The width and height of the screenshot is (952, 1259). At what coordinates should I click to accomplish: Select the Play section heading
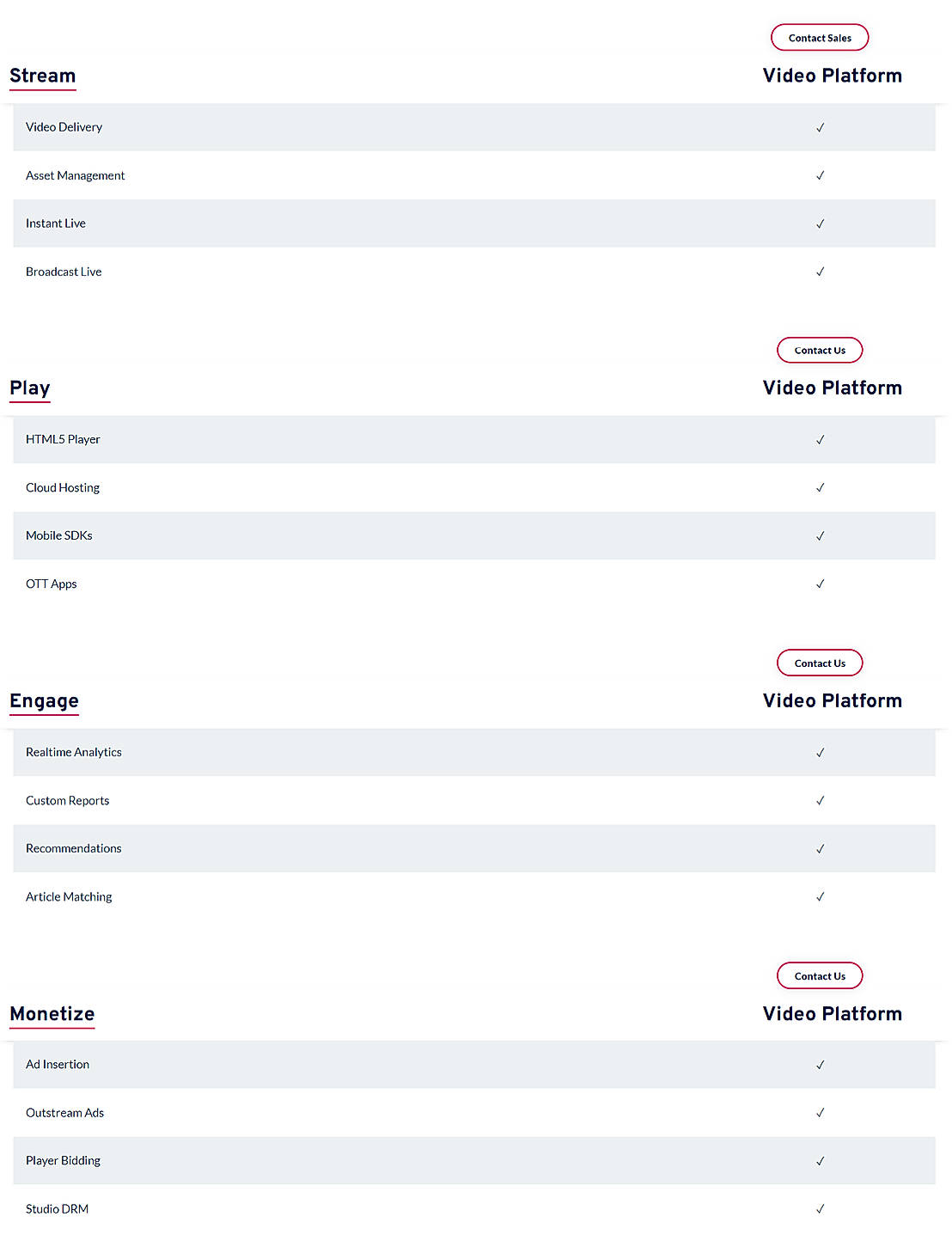tap(30, 388)
